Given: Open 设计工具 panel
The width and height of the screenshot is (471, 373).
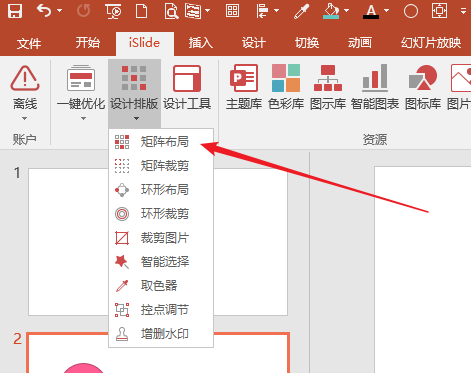Looking at the screenshot, I should point(187,88).
